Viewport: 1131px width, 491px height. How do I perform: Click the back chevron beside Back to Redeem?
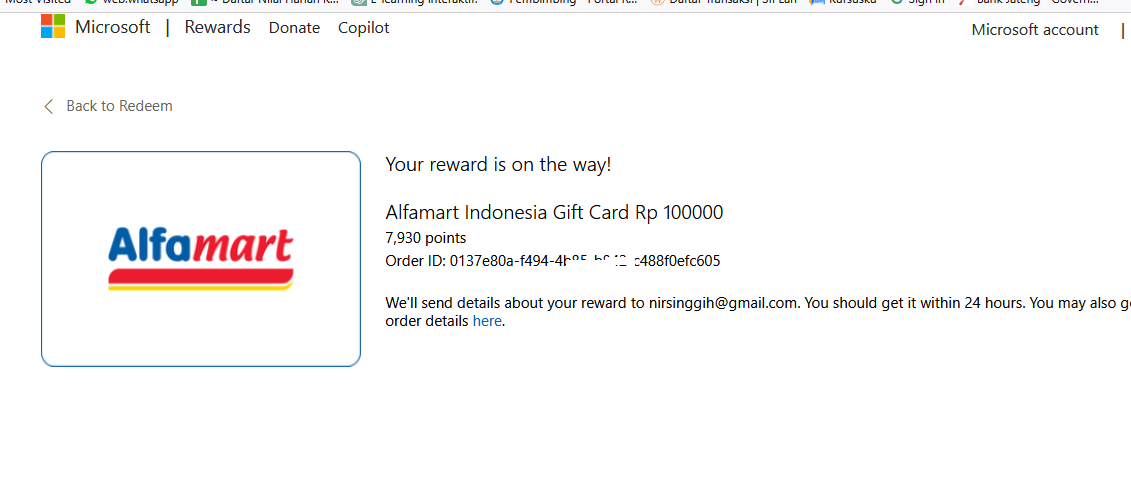coord(48,107)
